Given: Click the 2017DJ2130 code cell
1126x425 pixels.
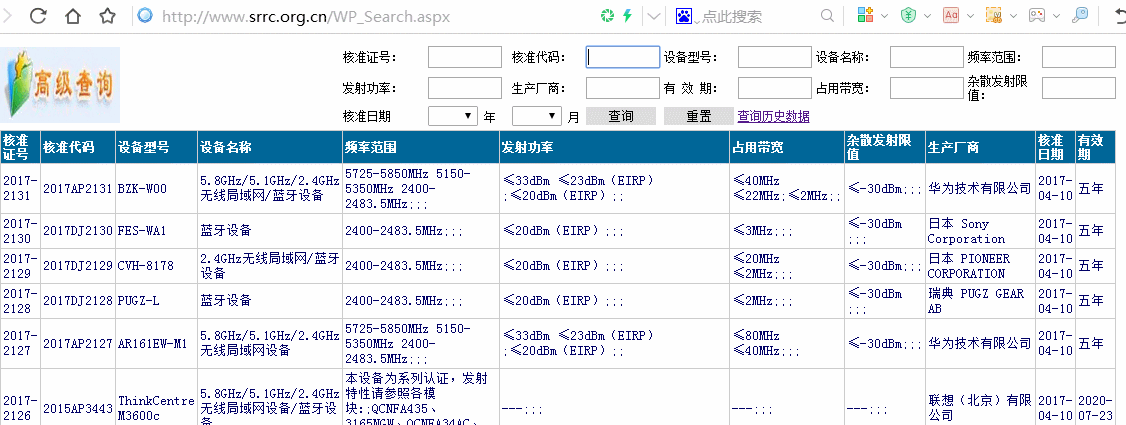Looking at the screenshot, I should pos(78,230).
